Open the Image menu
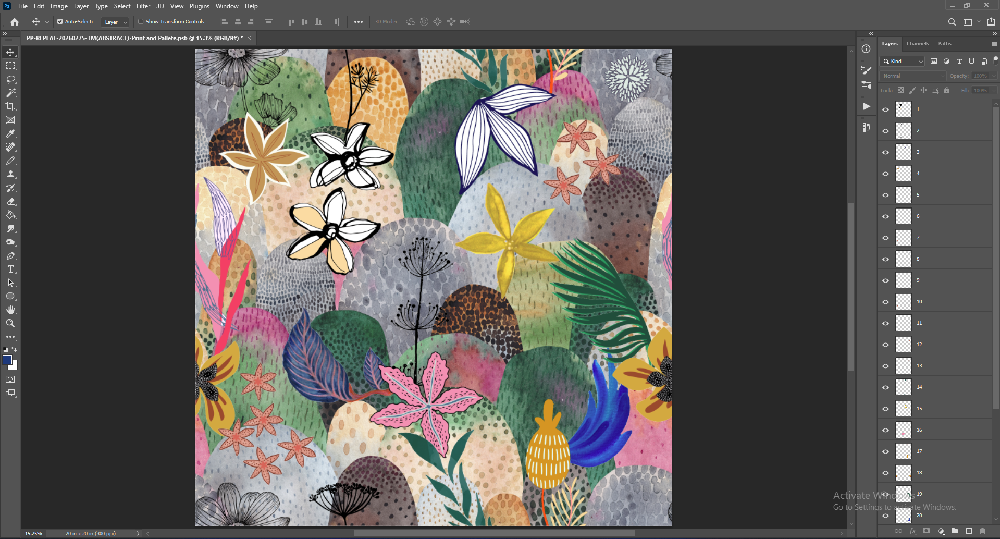This screenshot has height=539, width=1000. pyautogui.click(x=59, y=6)
